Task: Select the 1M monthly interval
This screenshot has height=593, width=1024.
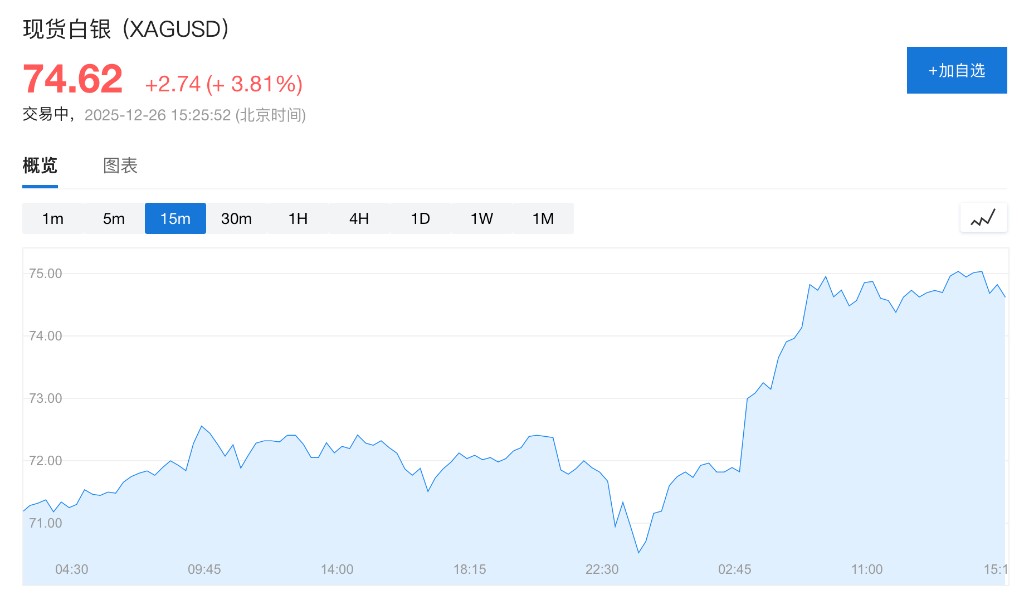Action: click(543, 219)
